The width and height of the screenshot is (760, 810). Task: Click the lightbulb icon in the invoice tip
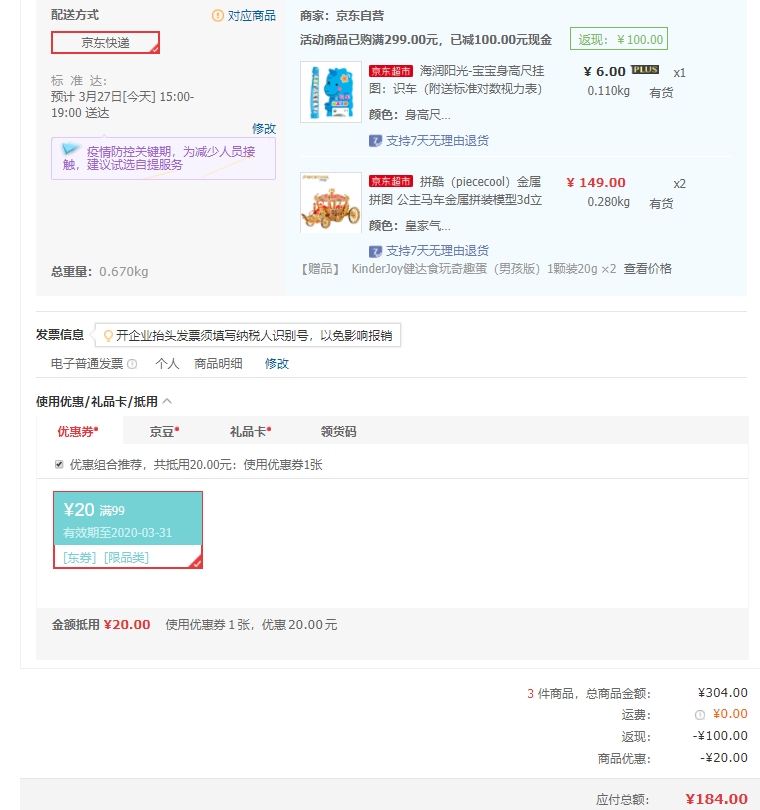pos(108,336)
